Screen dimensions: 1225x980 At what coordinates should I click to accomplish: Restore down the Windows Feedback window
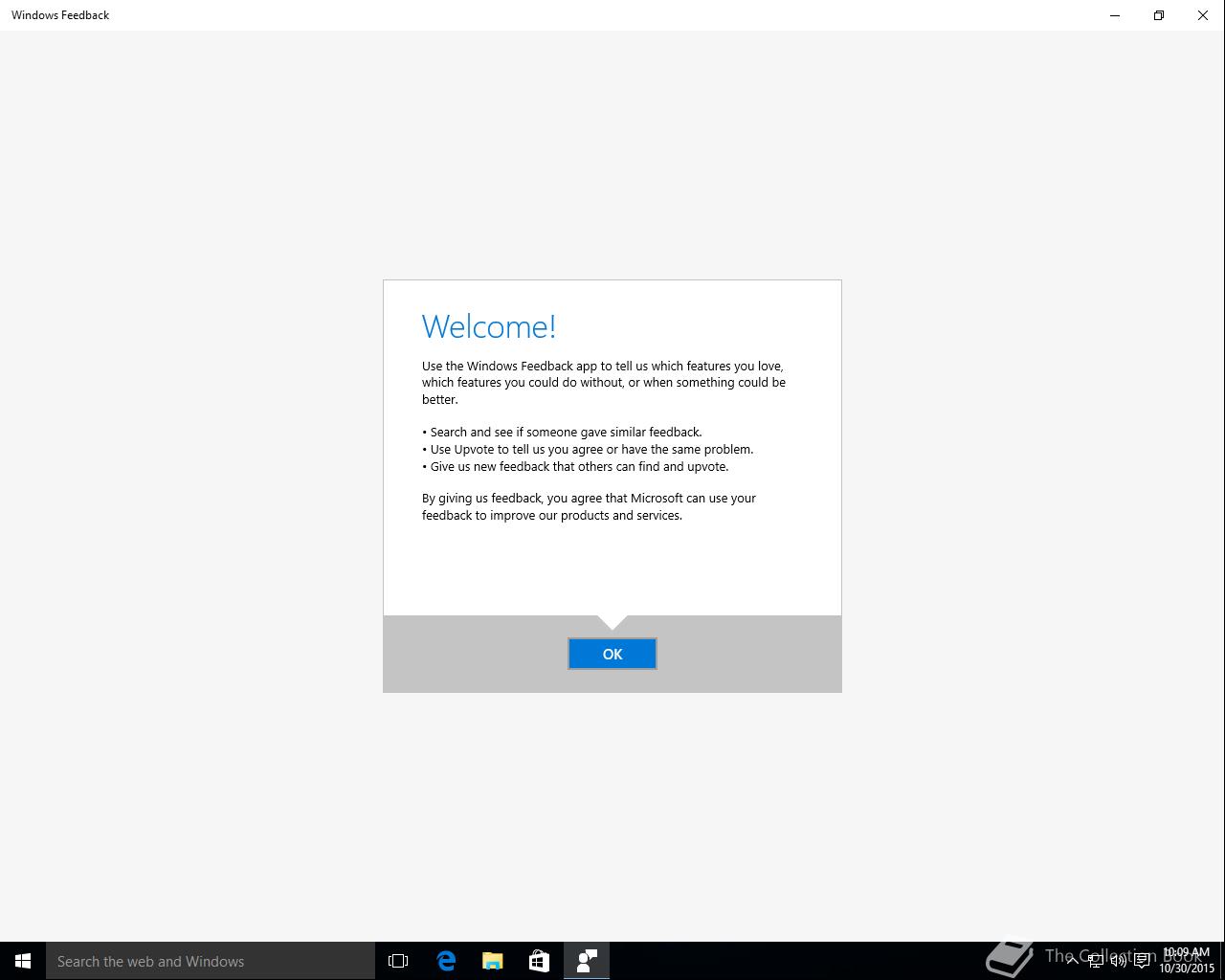point(1159,15)
